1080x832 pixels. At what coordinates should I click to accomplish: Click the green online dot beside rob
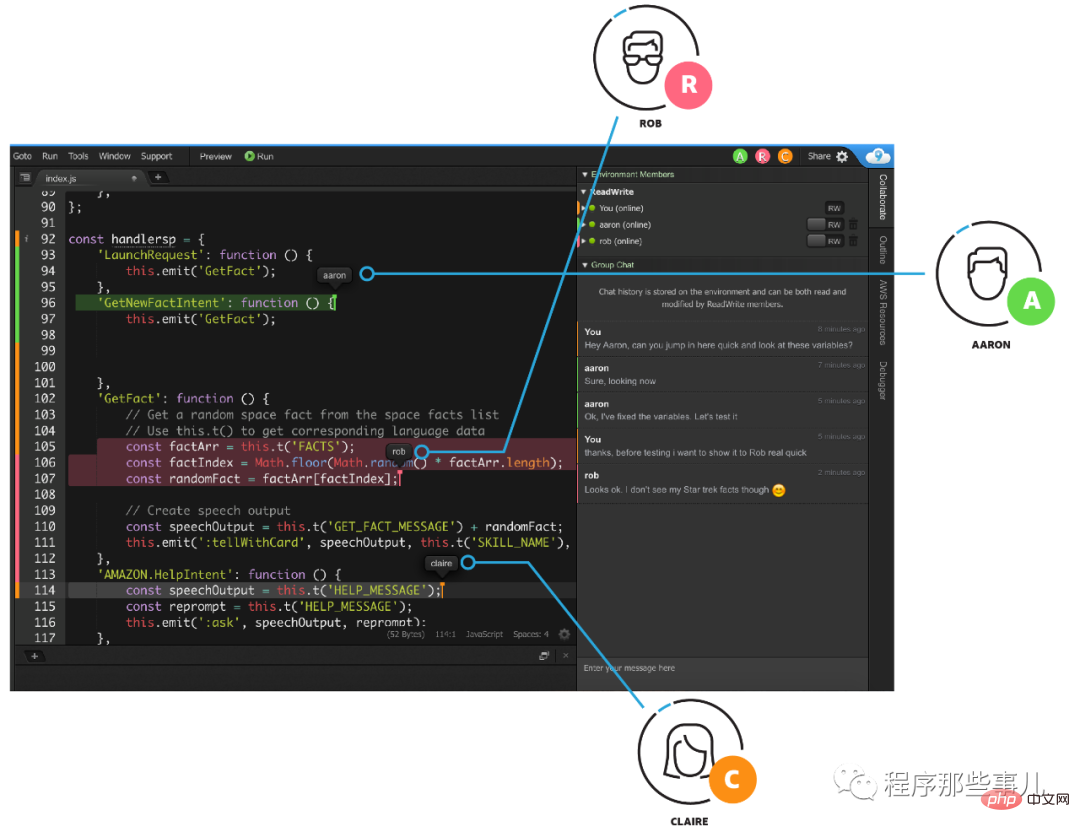click(x=592, y=241)
